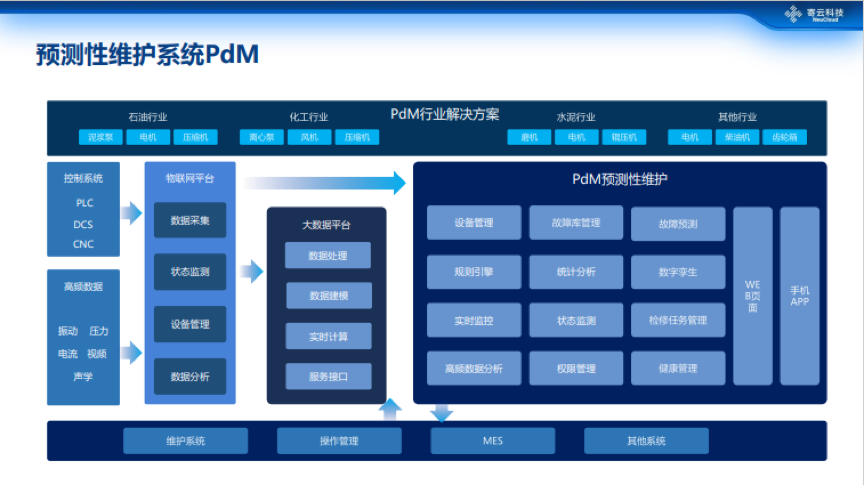This screenshot has height=485, width=864.
Task: Select 设备管理 in the 物联网平台 column
Action: (190, 324)
